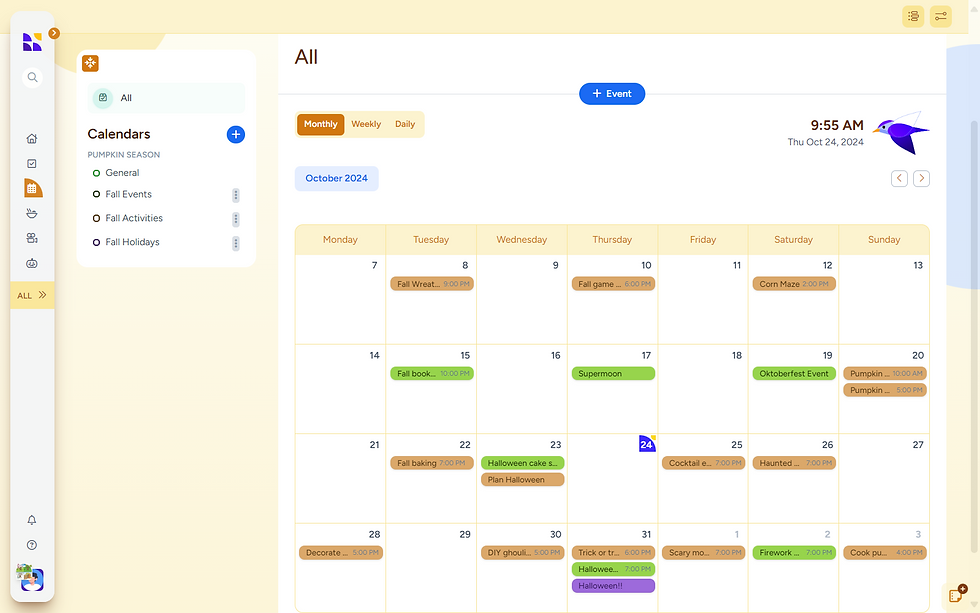The image size is (980, 613).
Task: Open notifications bell icon
Action: pos(32,520)
